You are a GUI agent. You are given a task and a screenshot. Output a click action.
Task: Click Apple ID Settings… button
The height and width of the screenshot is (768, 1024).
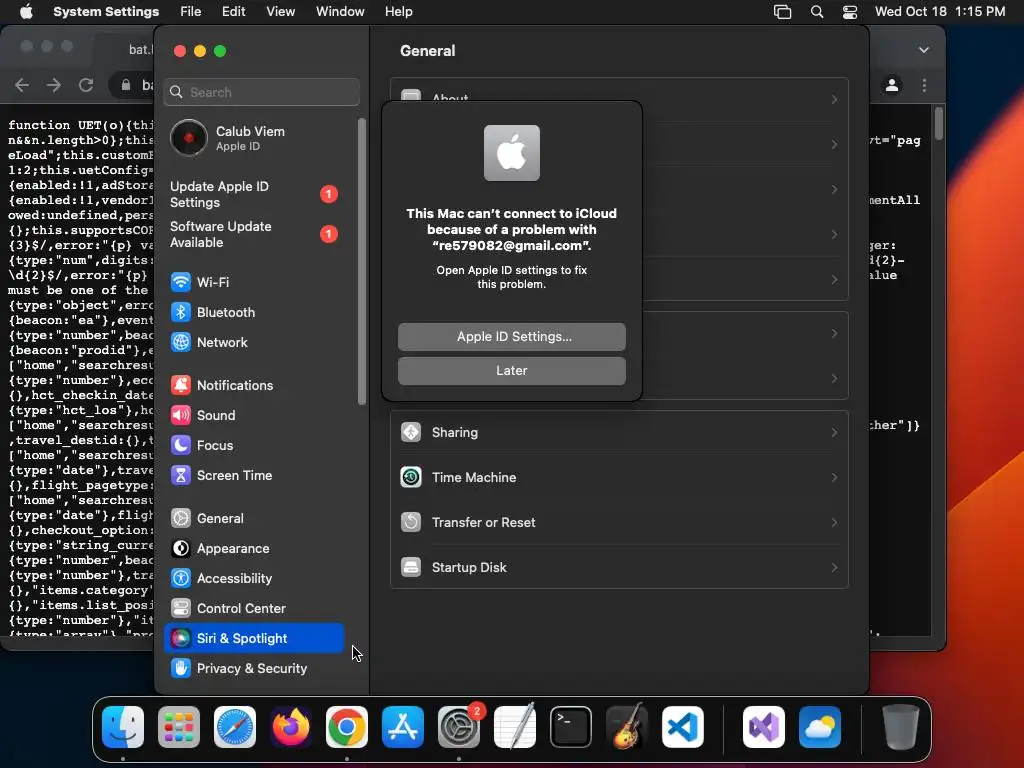[512, 336]
